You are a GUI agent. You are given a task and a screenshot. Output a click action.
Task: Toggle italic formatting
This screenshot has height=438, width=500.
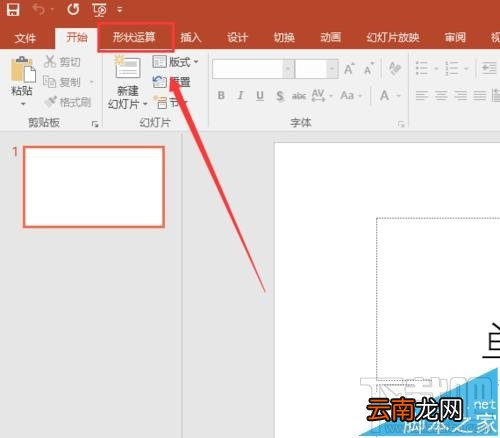coord(240,96)
